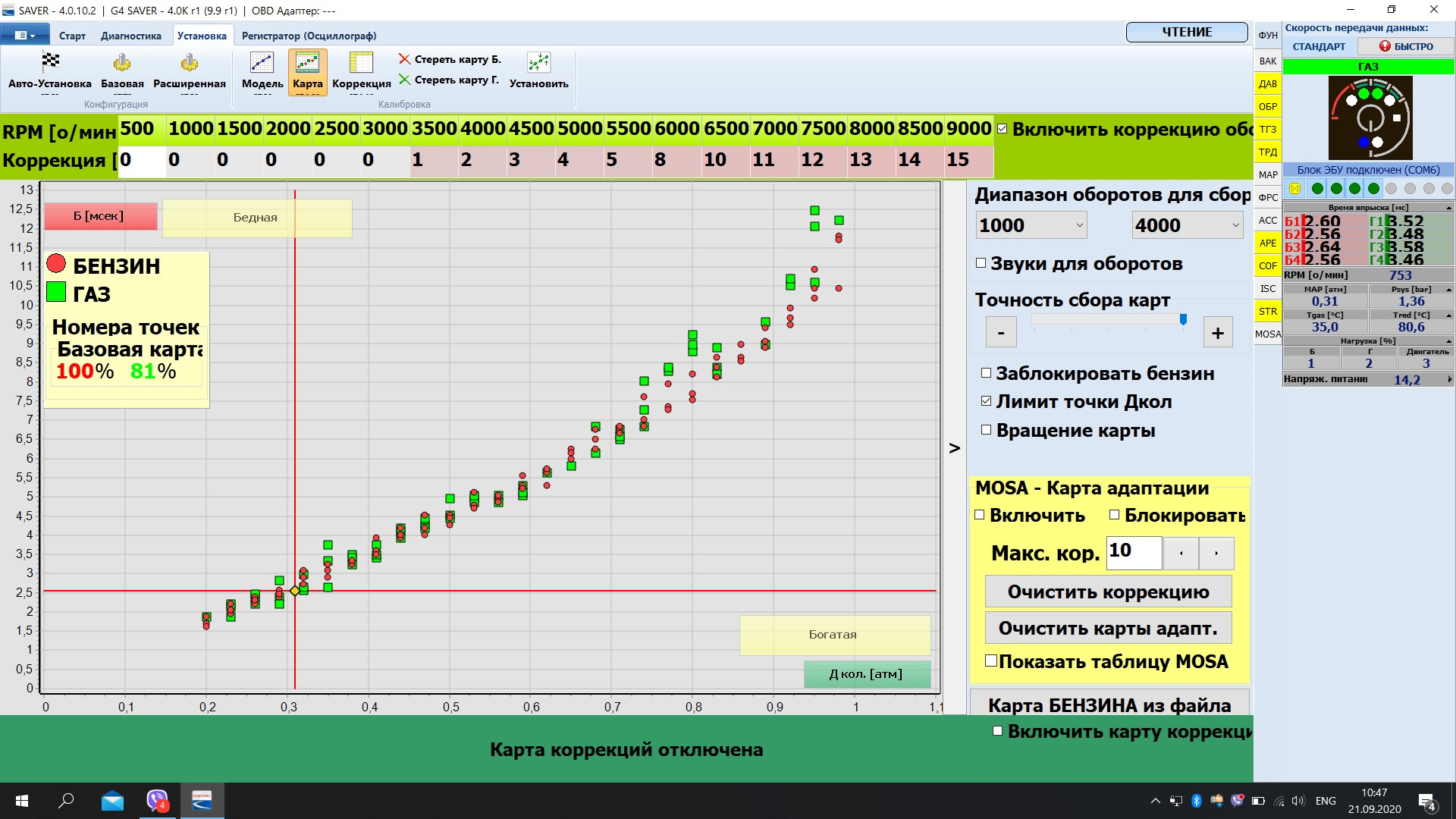This screenshot has height=819, width=1456.
Task: Click the Богатая label on chart
Action: [x=834, y=635]
